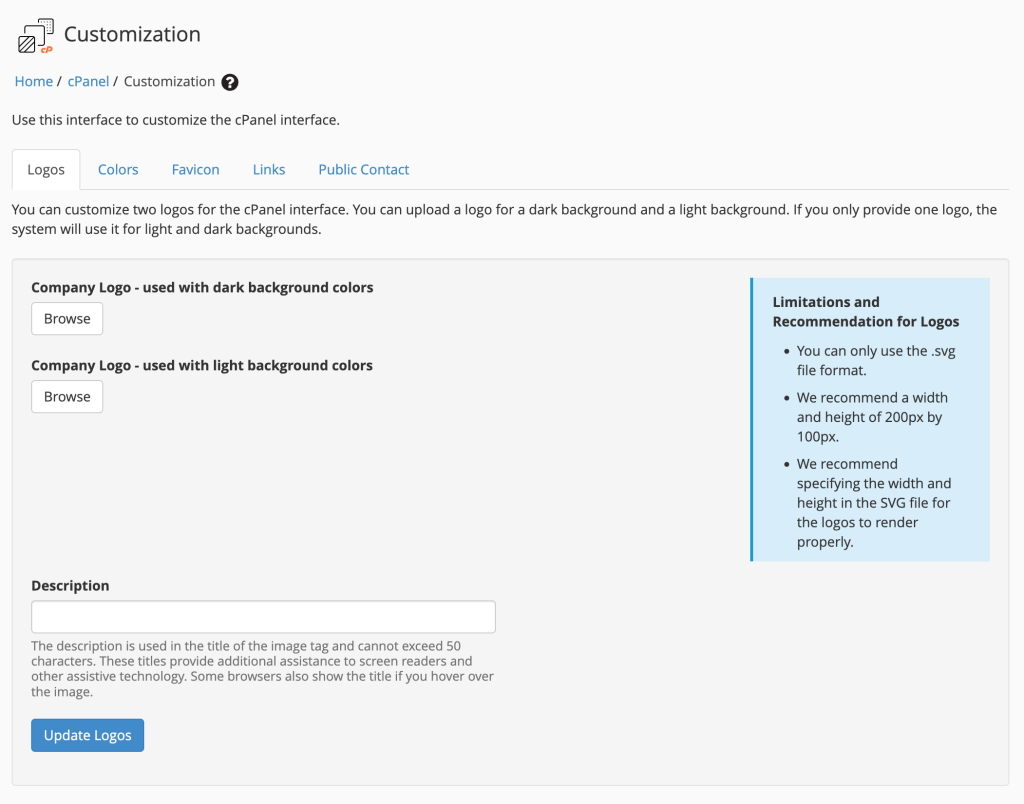Open the cPanel breadcrumb link
This screenshot has width=1024, height=804.
tap(88, 81)
